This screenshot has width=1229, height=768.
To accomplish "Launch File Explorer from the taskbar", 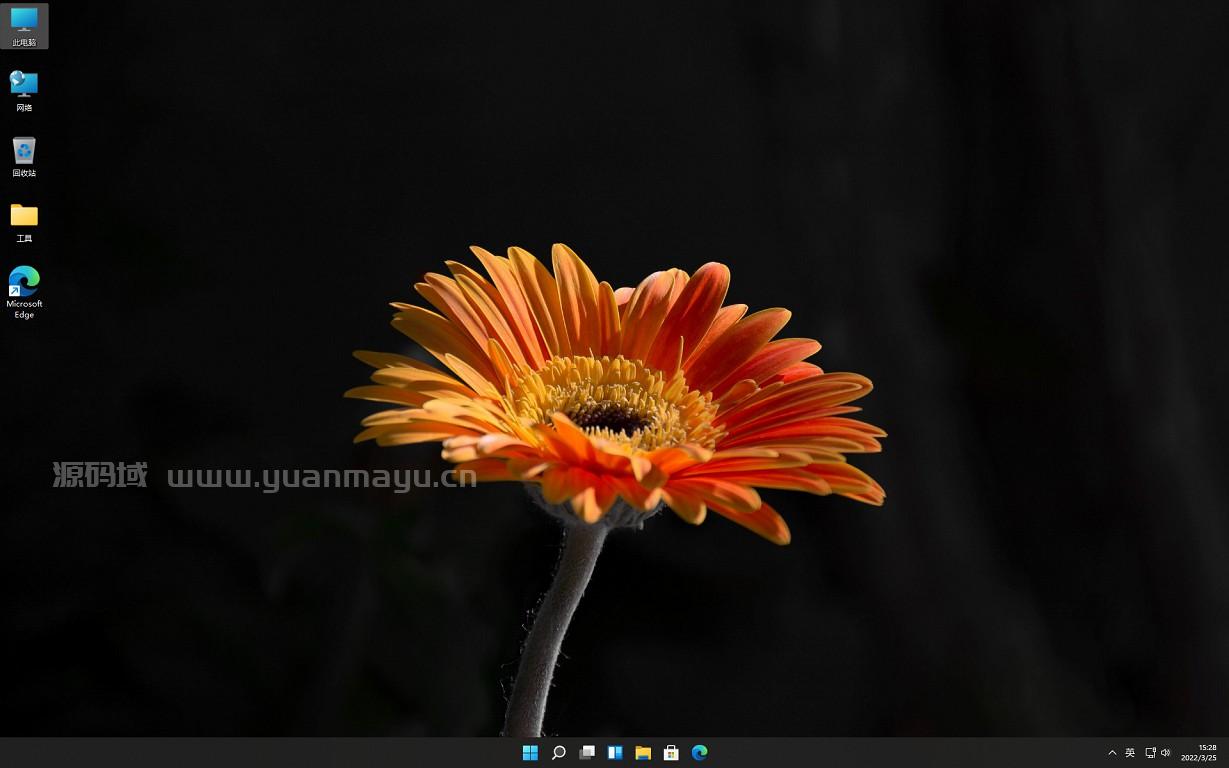I will point(643,752).
